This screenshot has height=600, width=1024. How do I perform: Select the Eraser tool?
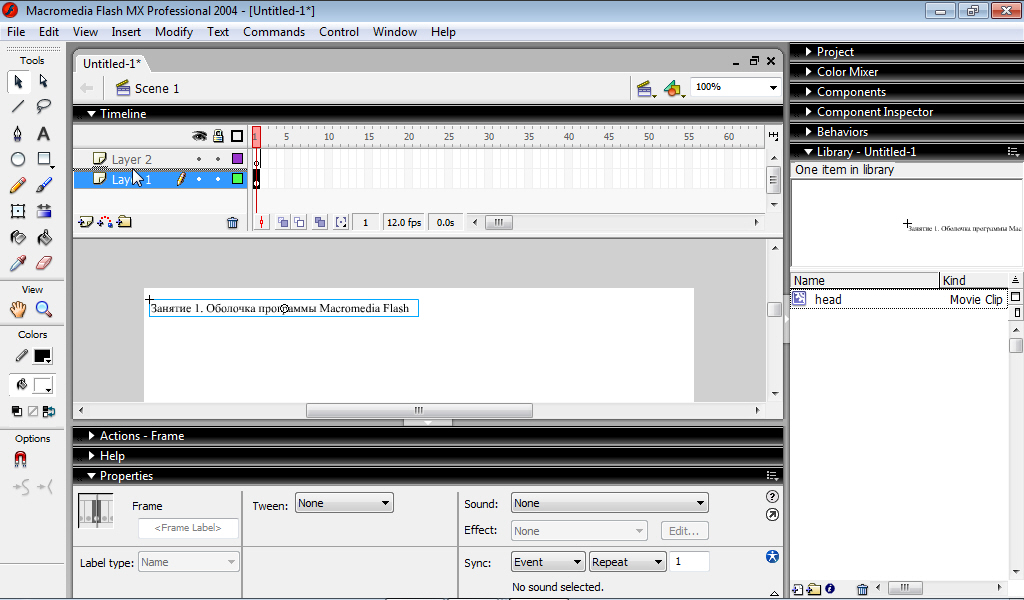coord(44,263)
